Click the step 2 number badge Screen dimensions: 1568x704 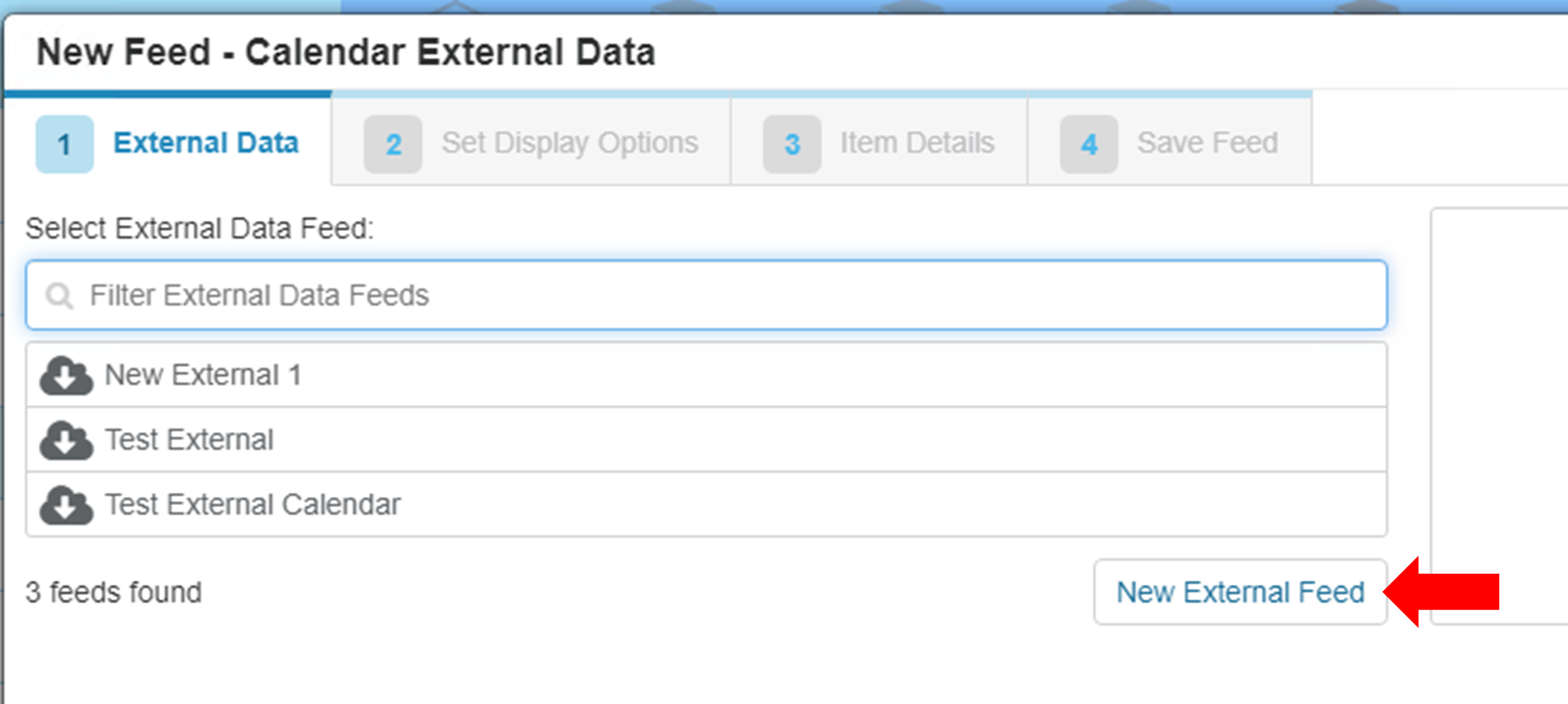[393, 143]
